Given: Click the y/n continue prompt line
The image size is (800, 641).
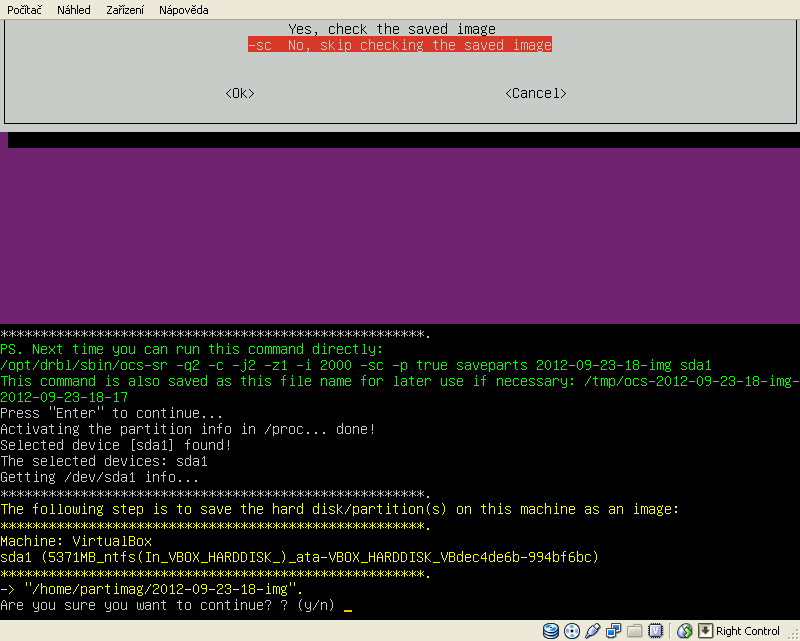Looking at the screenshot, I should [170, 606].
